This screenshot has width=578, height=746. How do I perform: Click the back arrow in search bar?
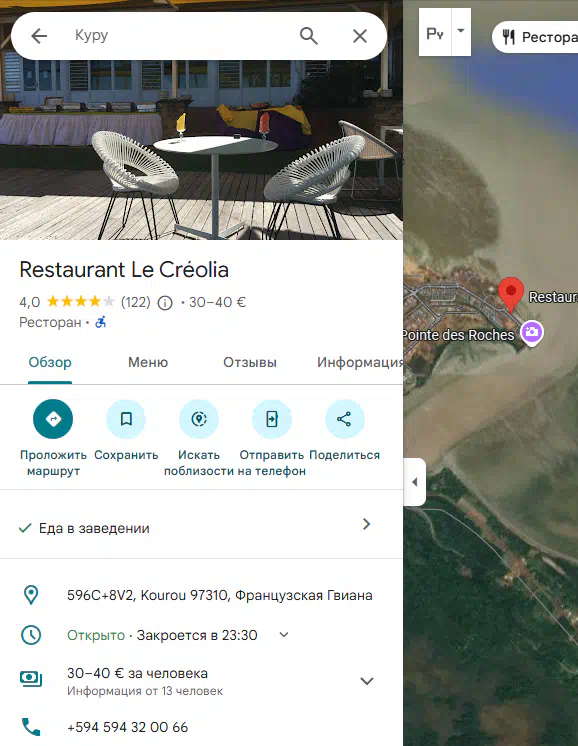39,36
